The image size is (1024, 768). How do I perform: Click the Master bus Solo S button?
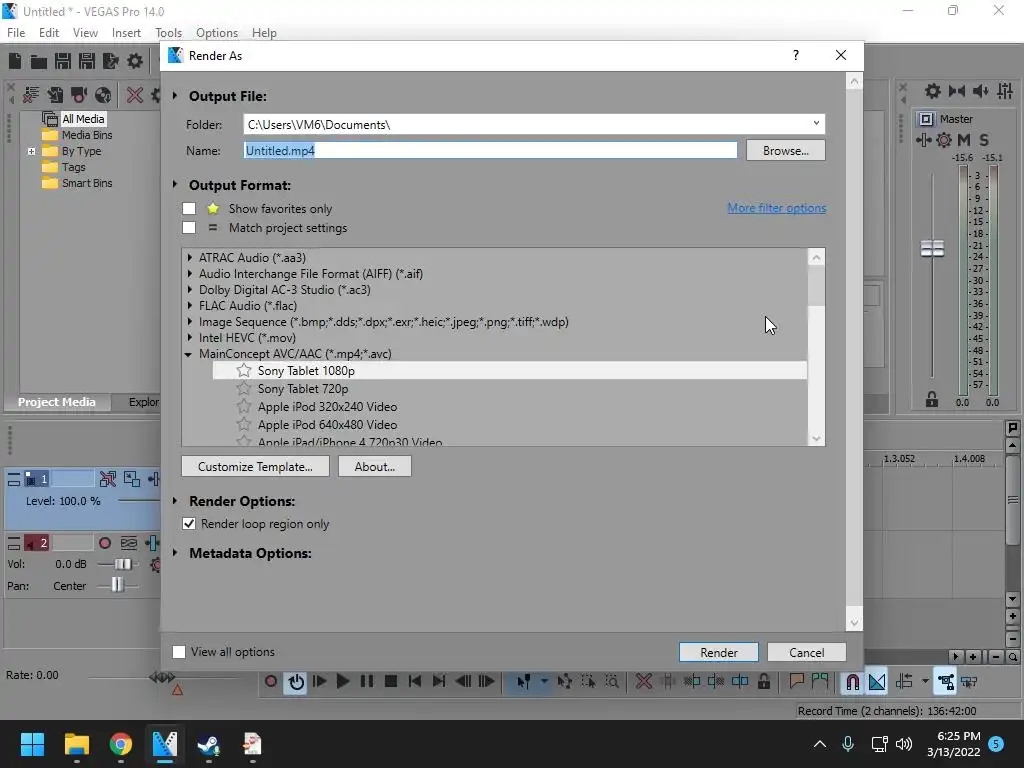coord(984,140)
